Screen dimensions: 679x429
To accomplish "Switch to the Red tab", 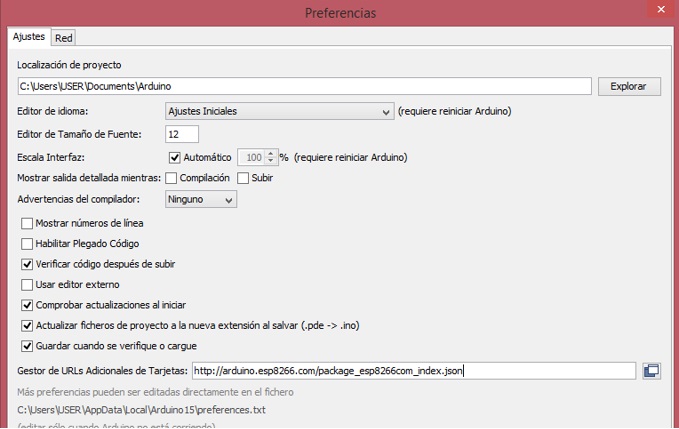I will click(63, 38).
